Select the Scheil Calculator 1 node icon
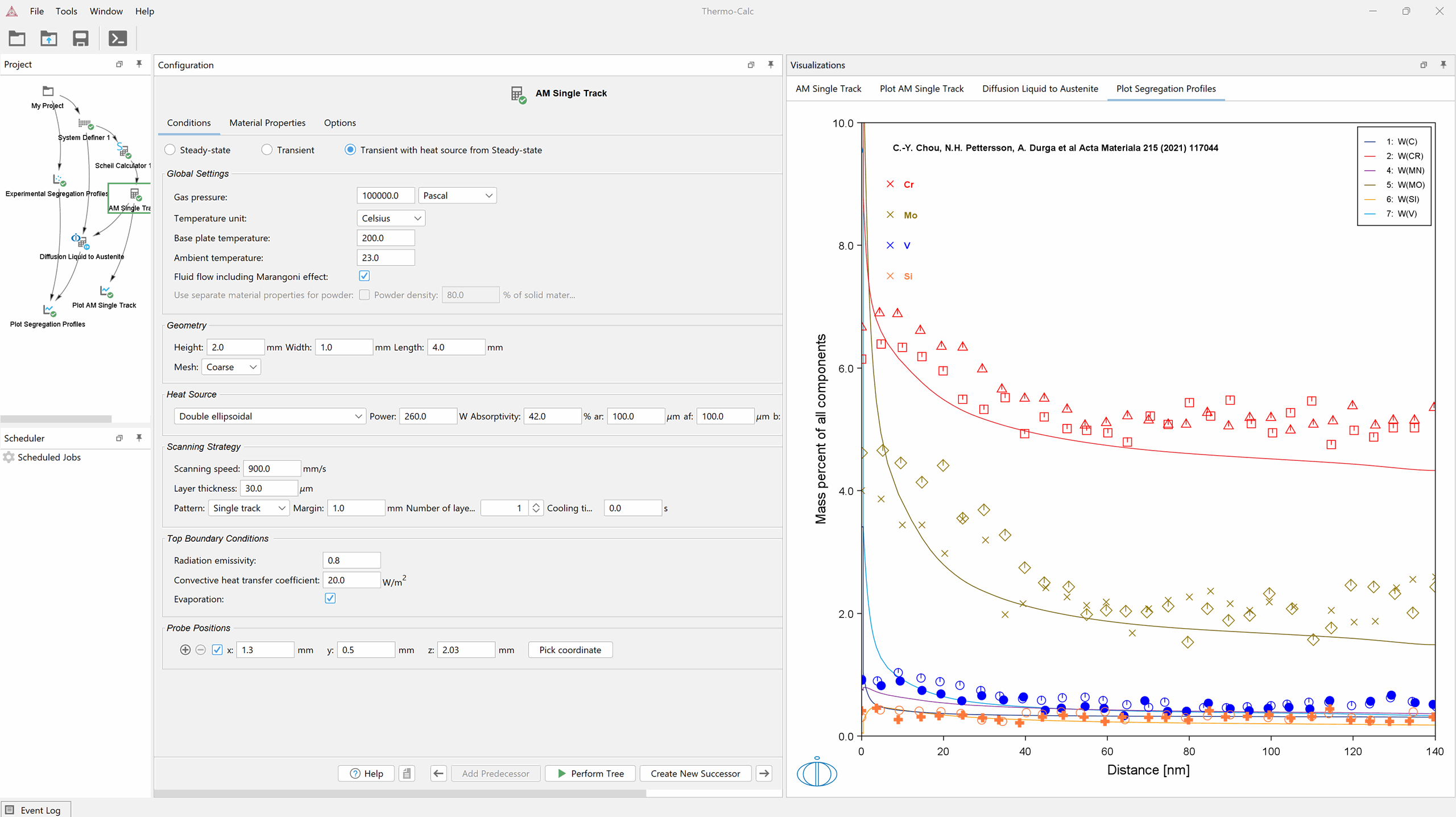This screenshot has width=1456, height=817. (123, 150)
